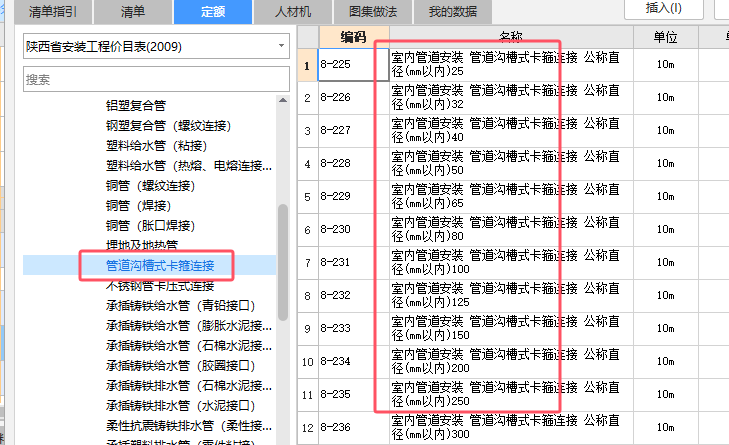Image resolution: width=729 pixels, height=445 pixels.
Task: Click name cell ending with 径(mm以内)50
Action: point(511,164)
